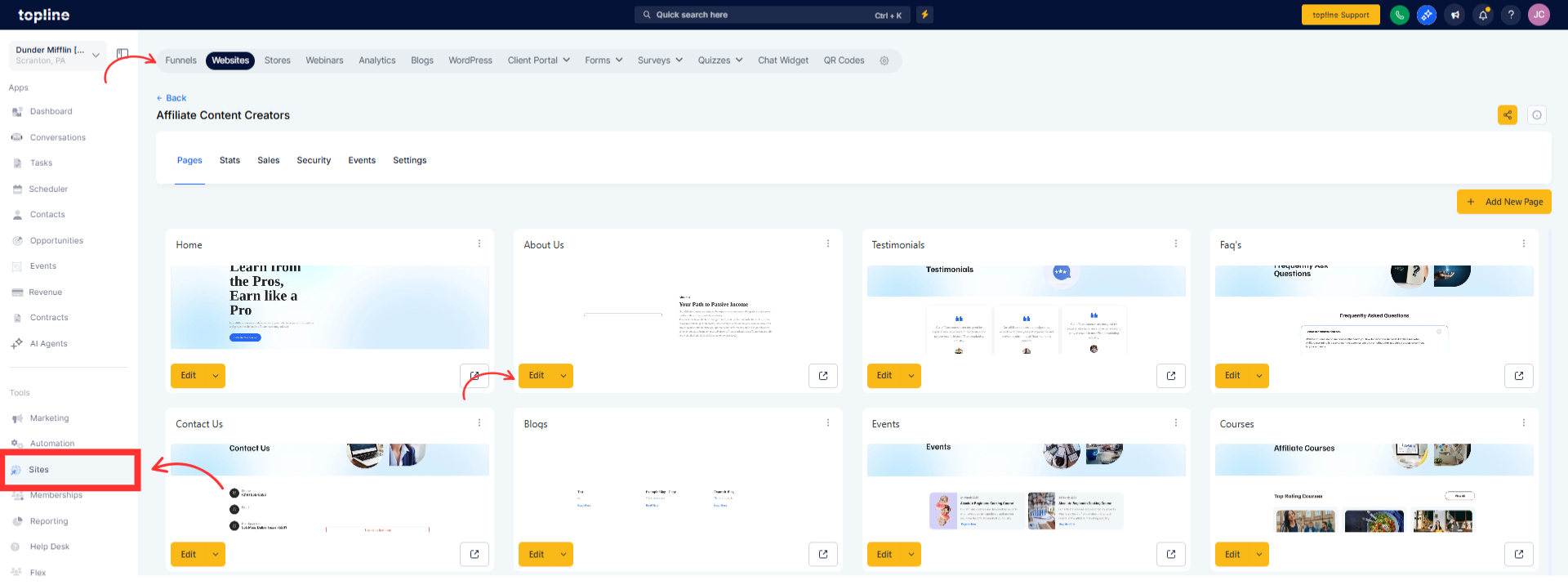Click Edit on the Events card
This screenshot has height=585, width=1568.
point(884,554)
